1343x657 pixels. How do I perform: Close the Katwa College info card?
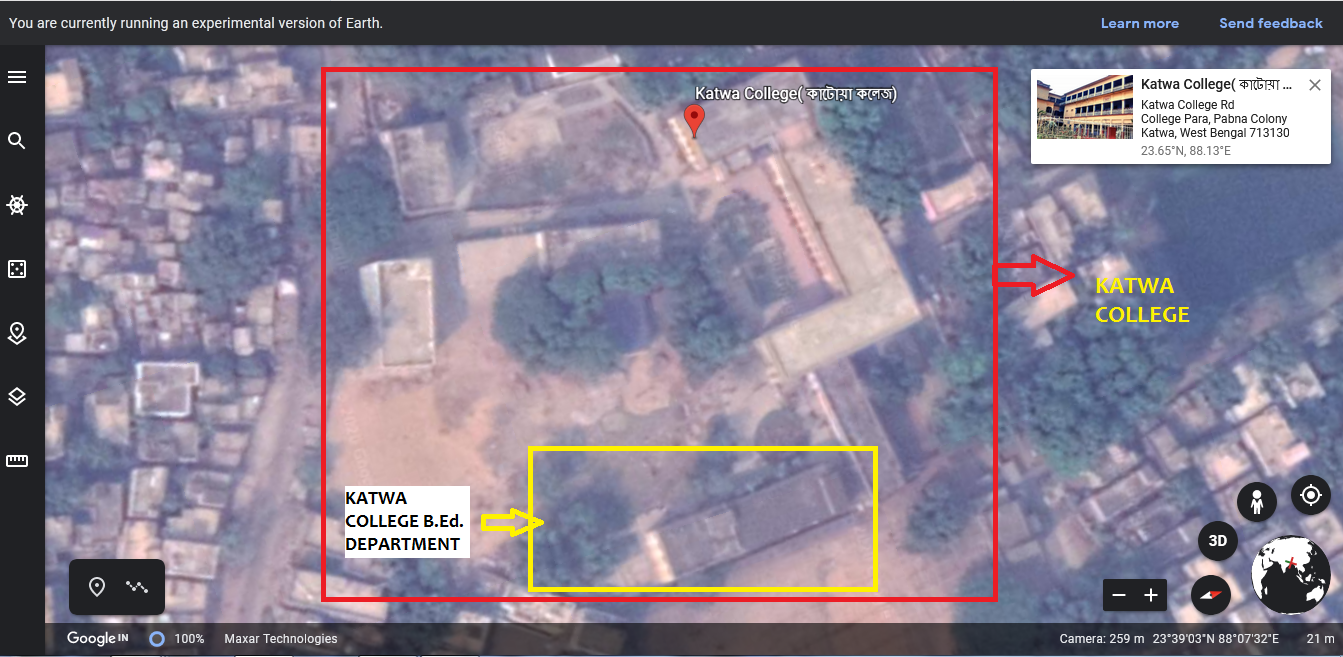click(1314, 86)
